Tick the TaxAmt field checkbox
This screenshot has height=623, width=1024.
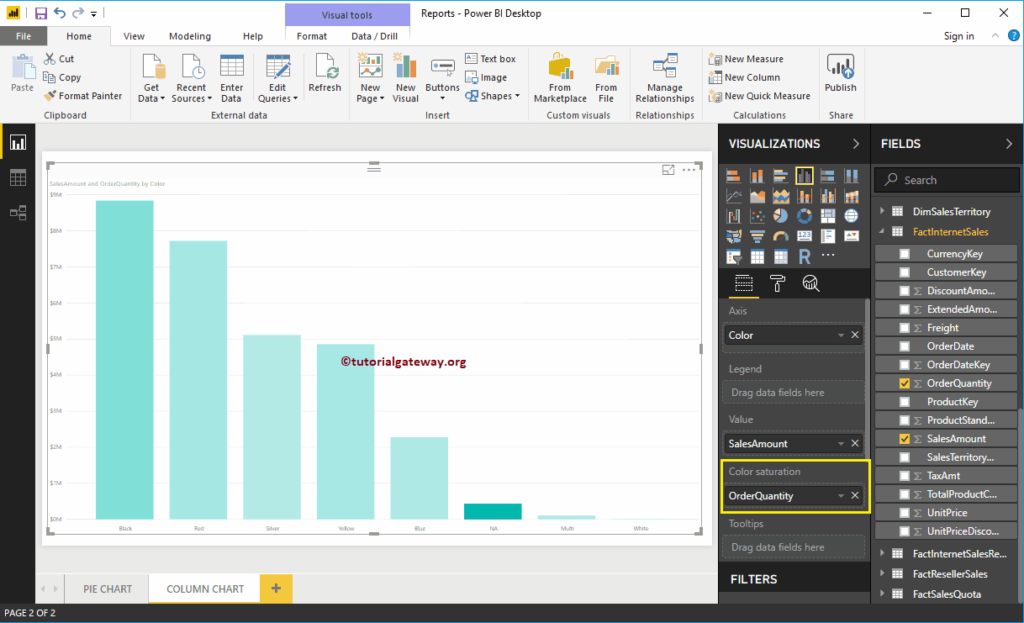point(904,476)
